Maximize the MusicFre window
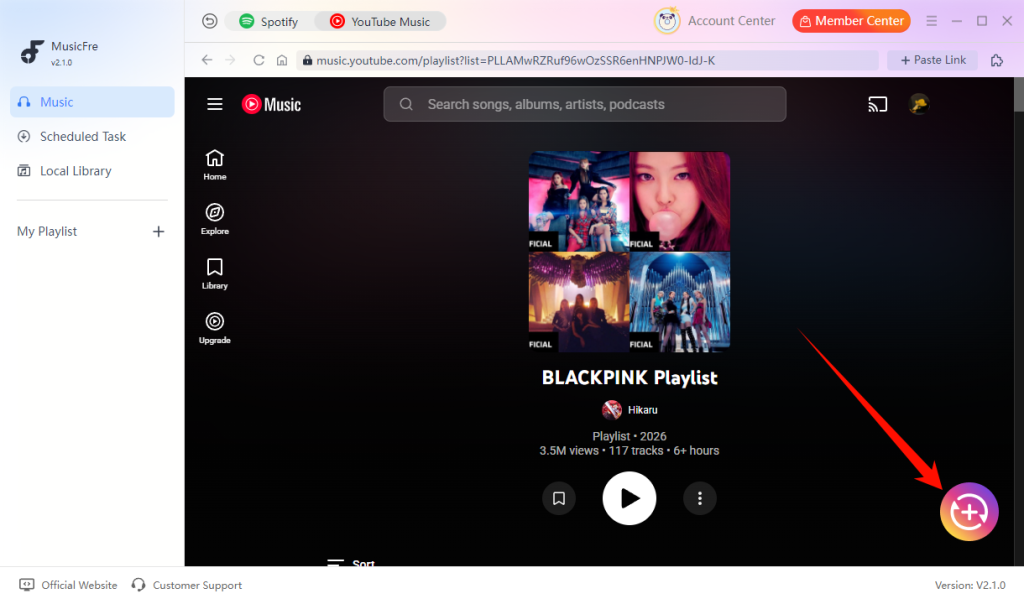Screen dimensions: 1024x604 click(x=982, y=21)
